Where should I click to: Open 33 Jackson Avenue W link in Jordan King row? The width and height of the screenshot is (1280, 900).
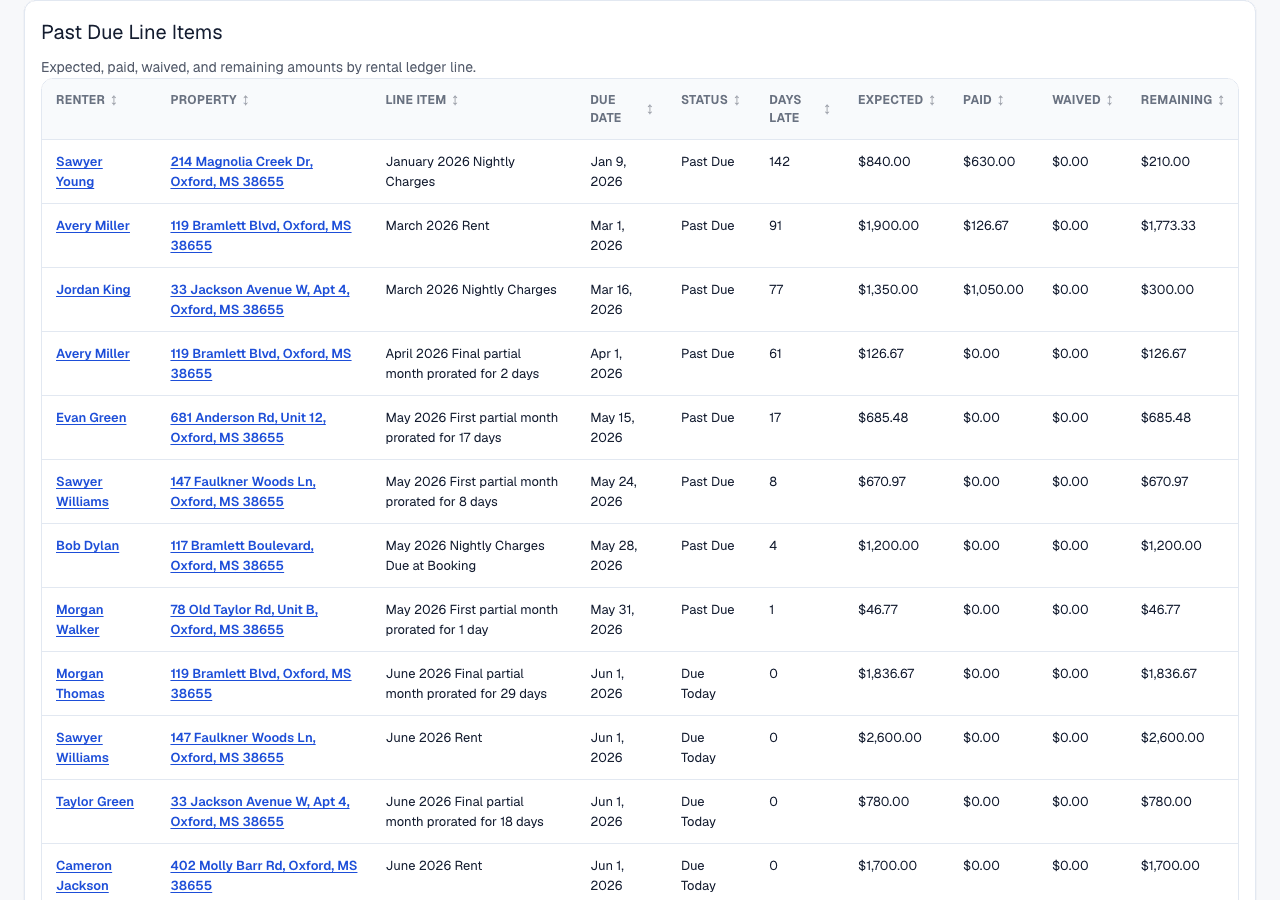[x=260, y=299]
